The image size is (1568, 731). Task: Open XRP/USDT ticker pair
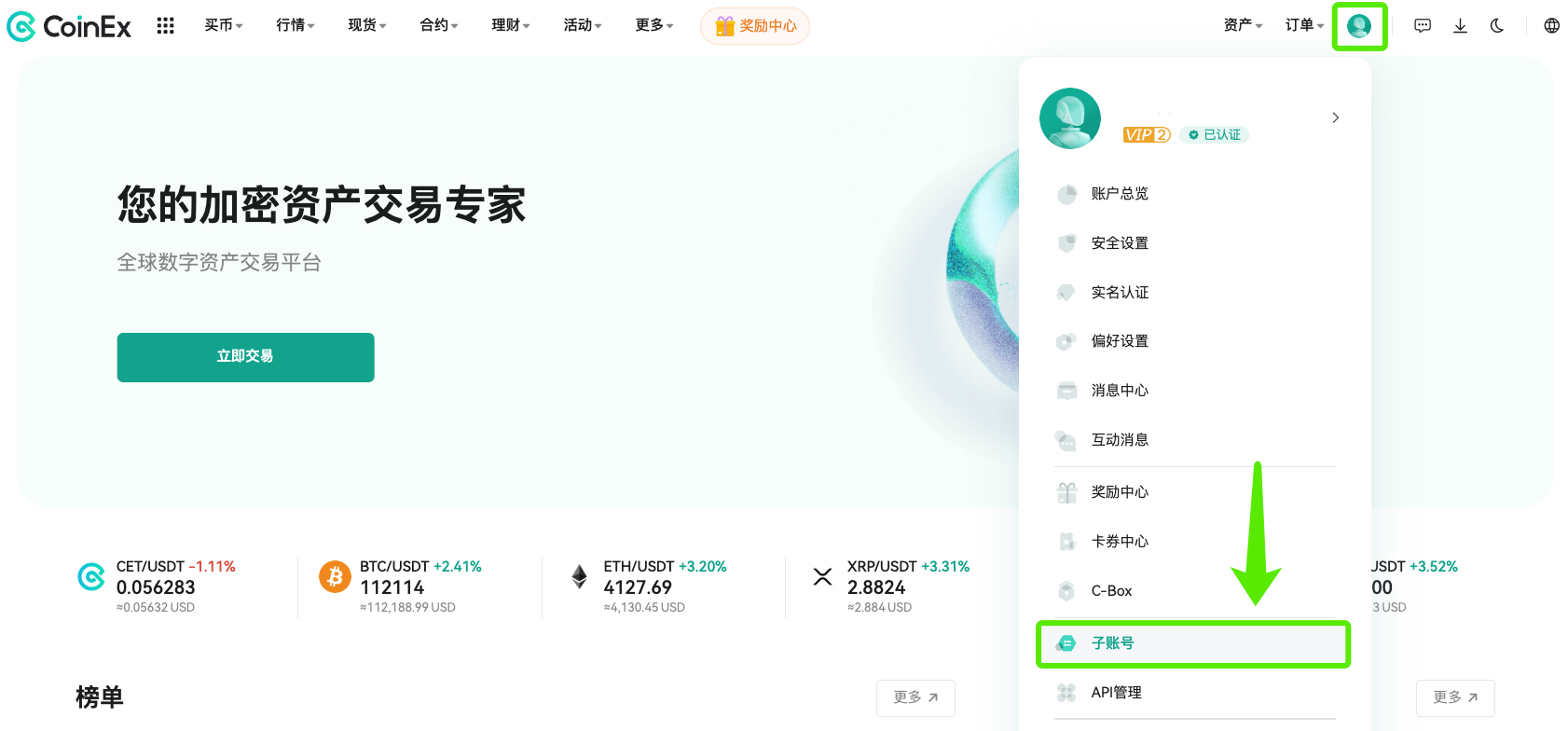(882, 567)
